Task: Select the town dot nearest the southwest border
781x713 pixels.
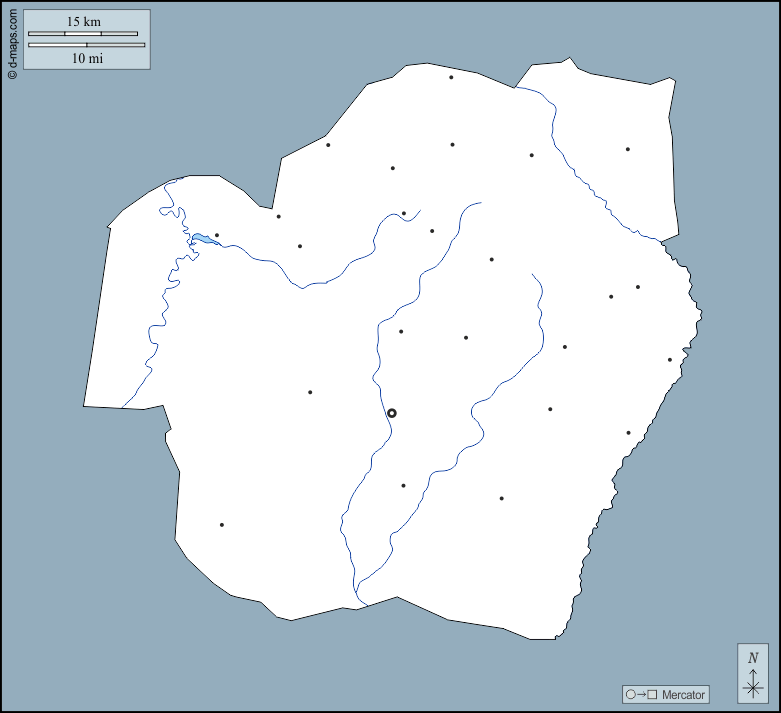Action: click(222, 525)
